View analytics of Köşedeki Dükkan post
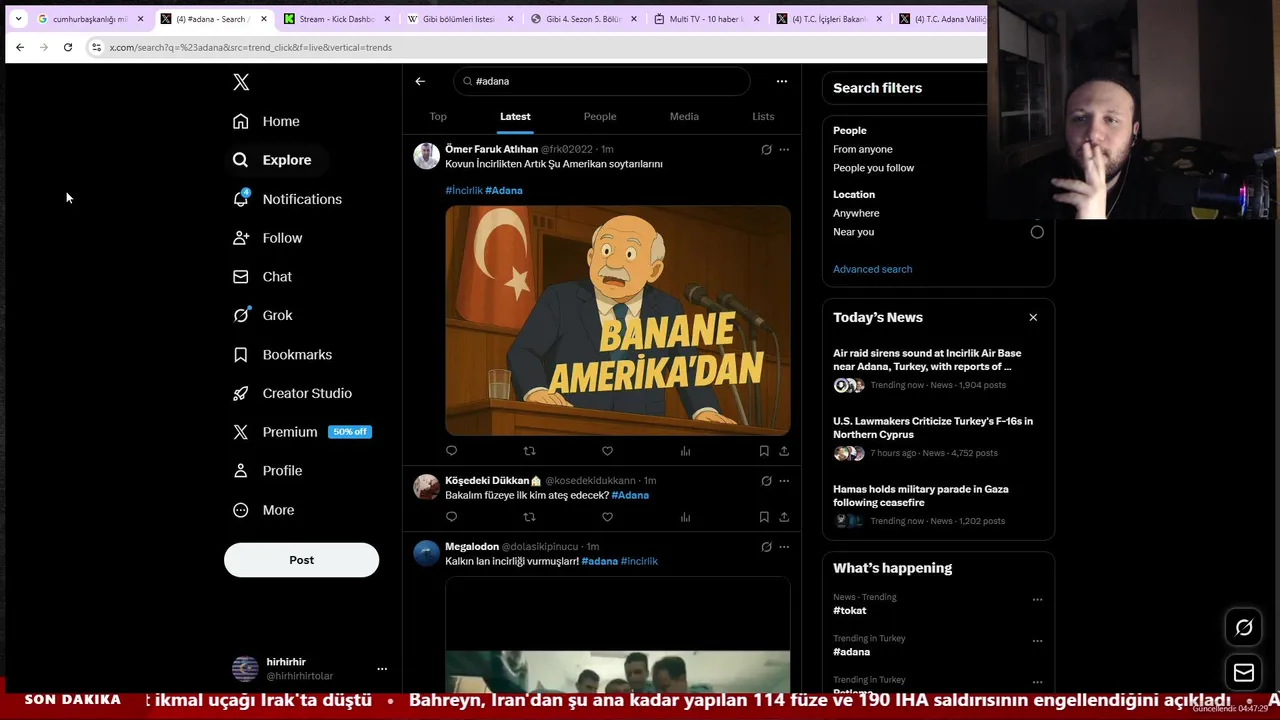The height and width of the screenshot is (720, 1280). 685,517
